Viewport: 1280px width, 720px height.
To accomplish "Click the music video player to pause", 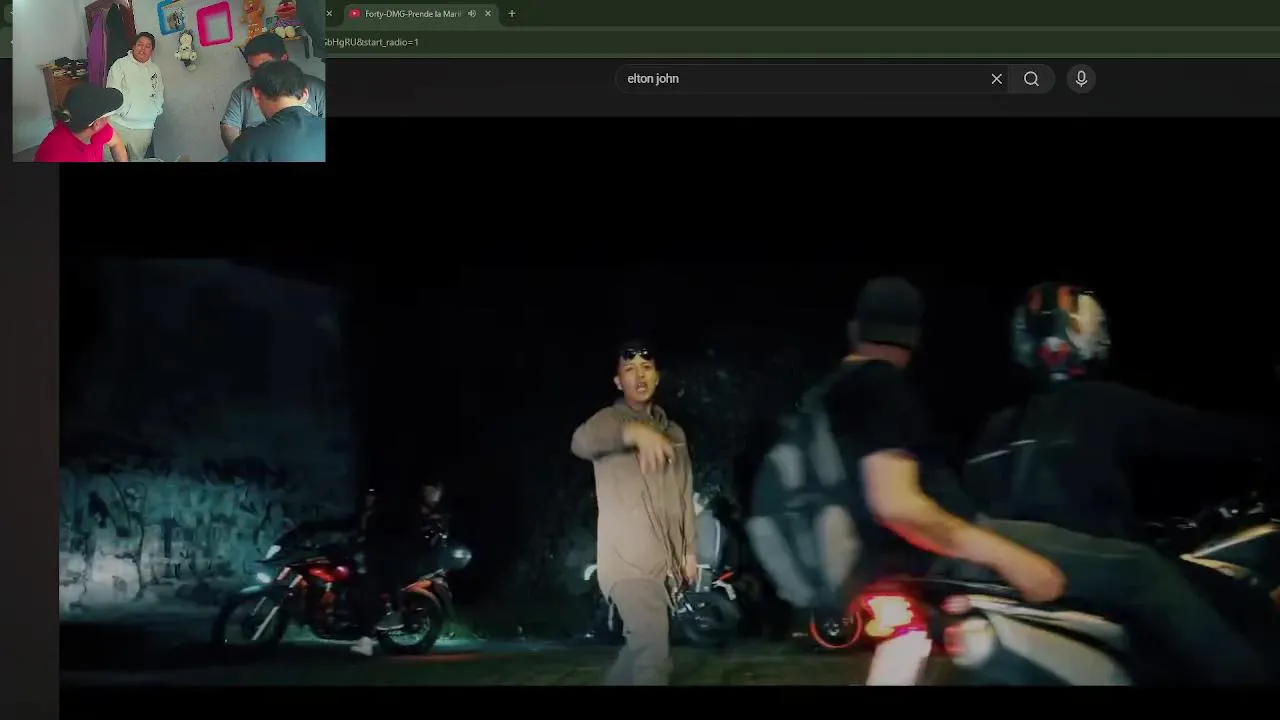I will click(669, 400).
